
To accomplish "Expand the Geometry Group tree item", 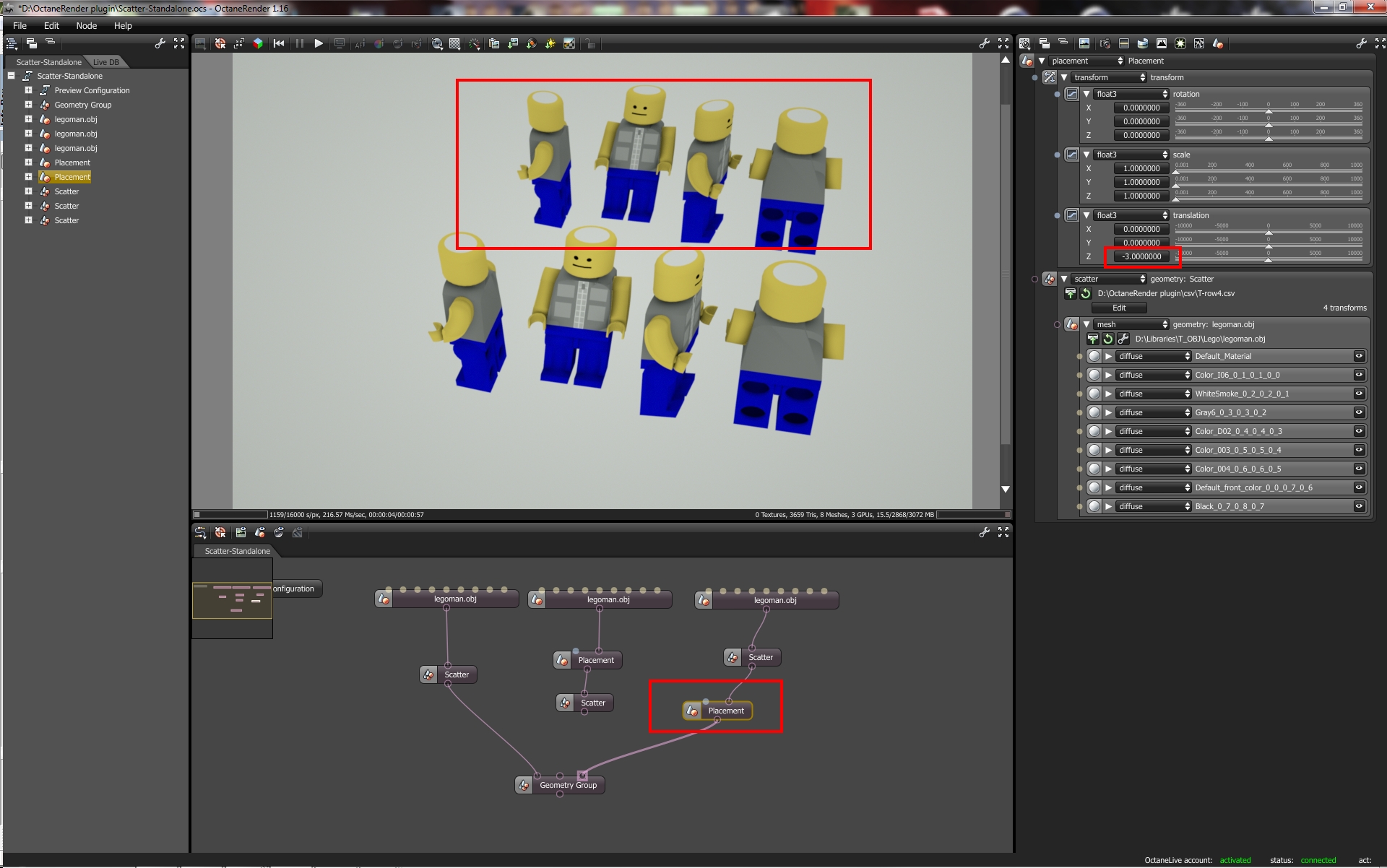I will tap(28, 105).
